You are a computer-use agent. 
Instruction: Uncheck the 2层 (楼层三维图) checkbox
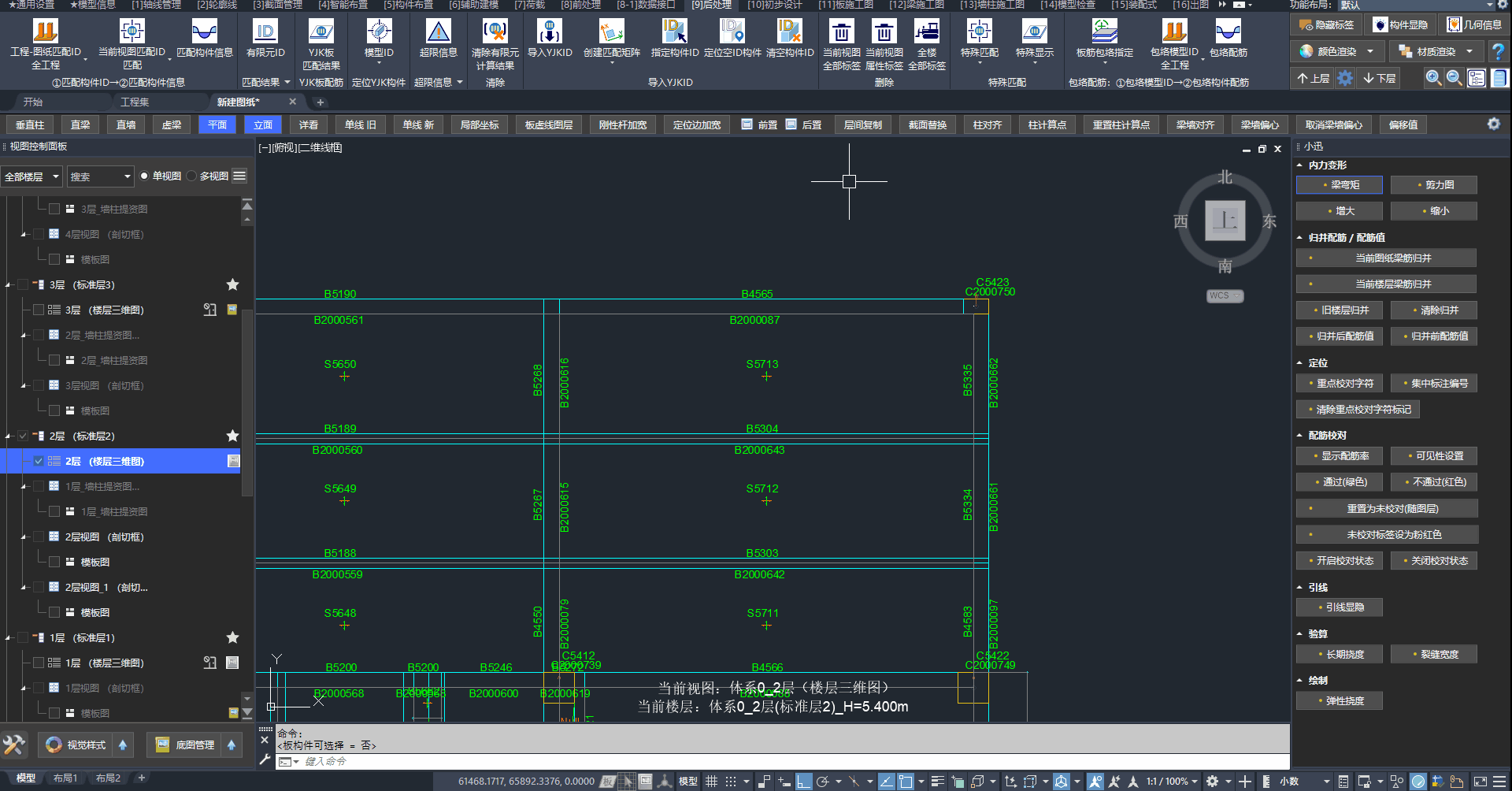click(x=39, y=461)
